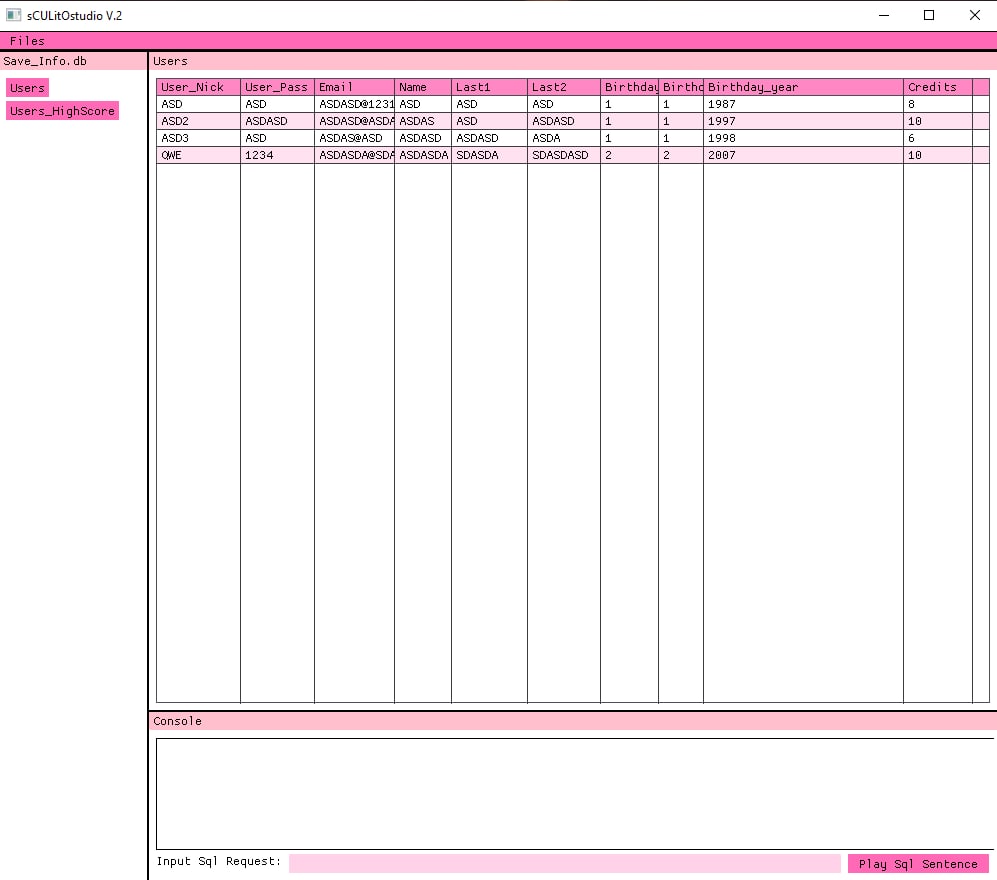
Task: Select the Users table button
Action: coord(27,88)
